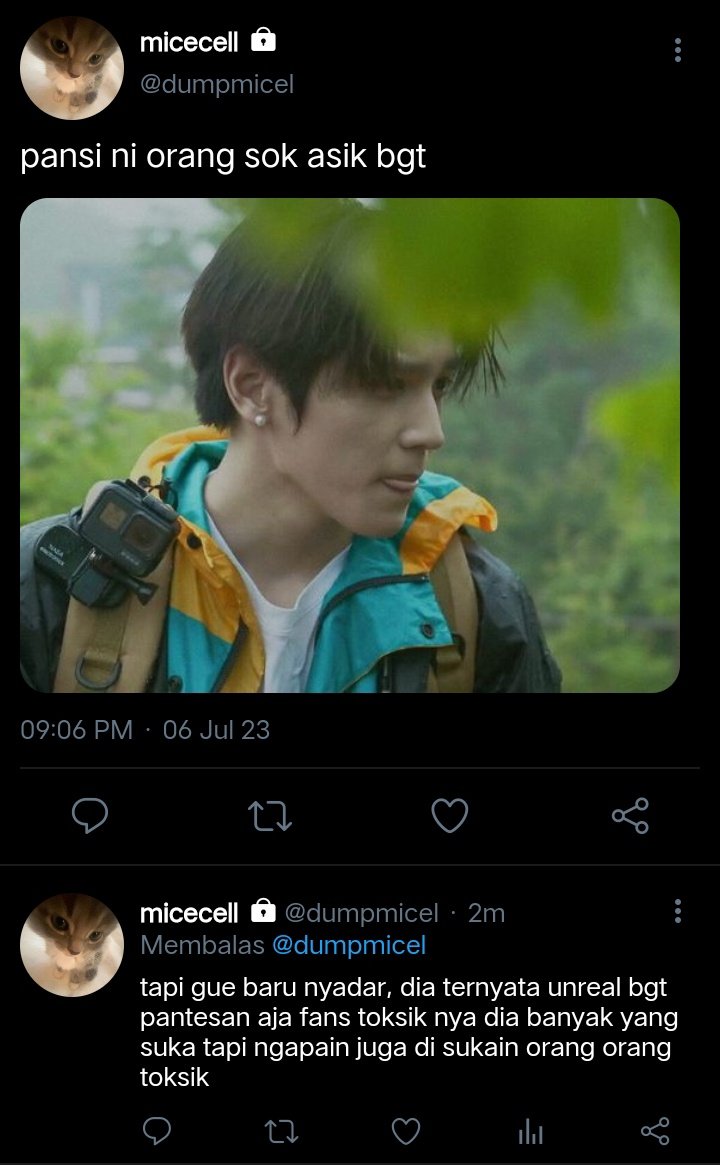Open micecell name on the reply tweet
The width and height of the screenshot is (720, 1165).
pos(189,913)
